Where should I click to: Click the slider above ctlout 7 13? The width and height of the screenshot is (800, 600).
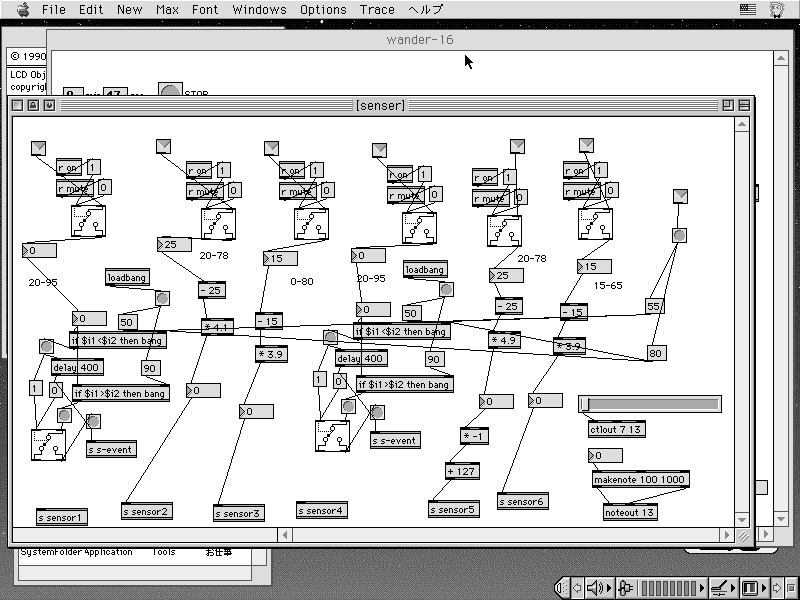650,404
